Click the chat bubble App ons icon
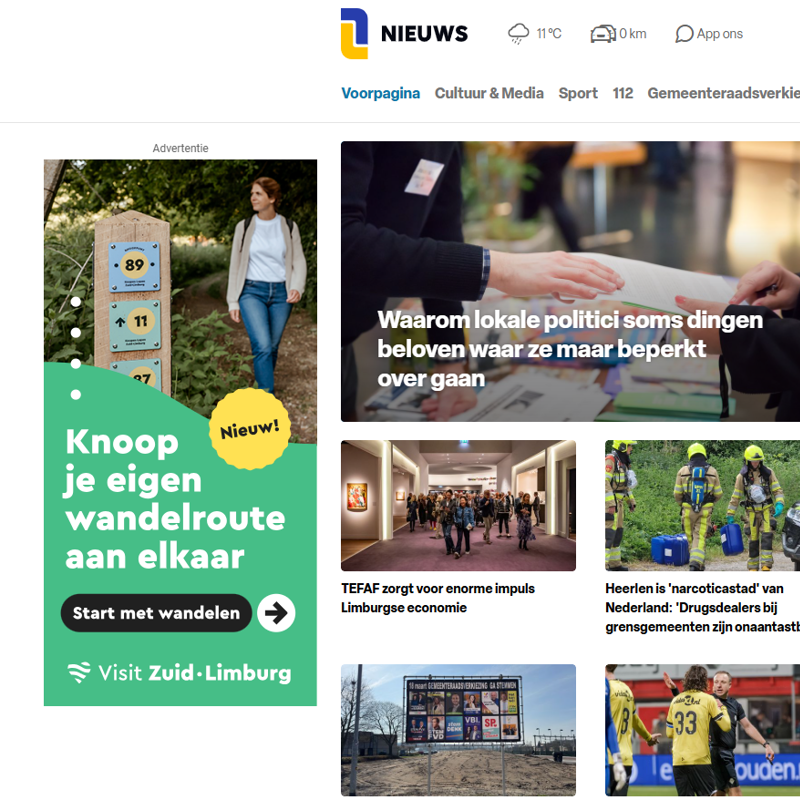This screenshot has width=800, height=800. click(684, 34)
